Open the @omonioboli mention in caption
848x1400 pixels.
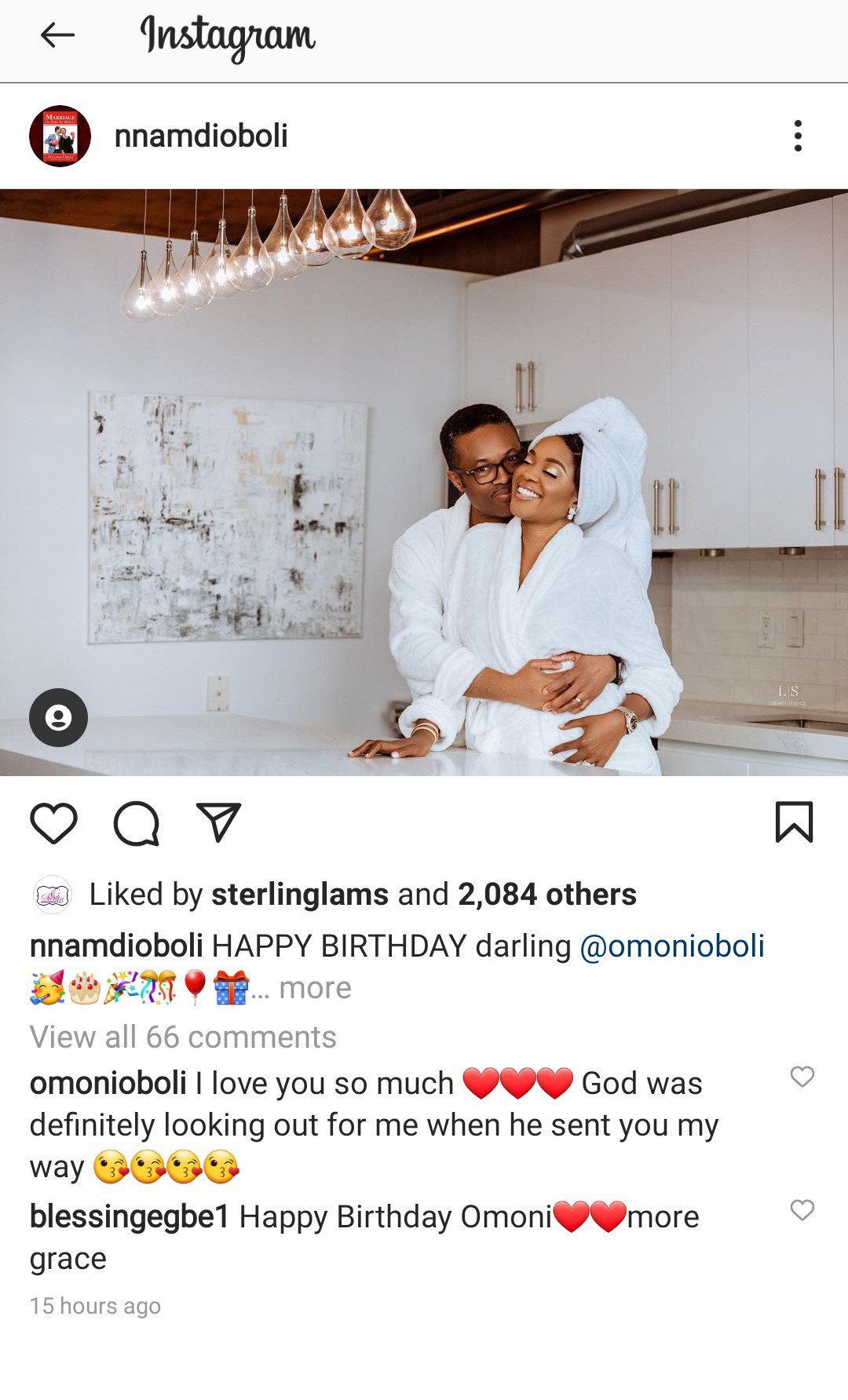pyautogui.click(x=672, y=946)
